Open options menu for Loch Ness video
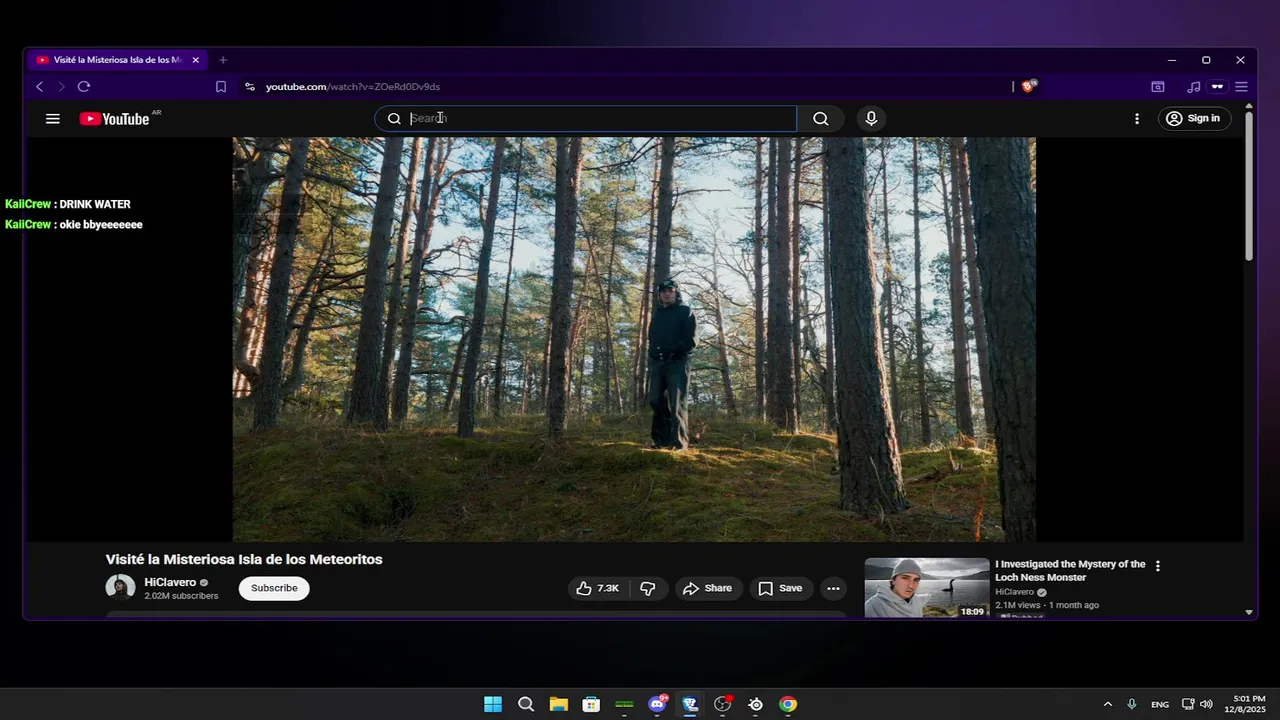1280x720 pixels. (x=1158, y=566)
